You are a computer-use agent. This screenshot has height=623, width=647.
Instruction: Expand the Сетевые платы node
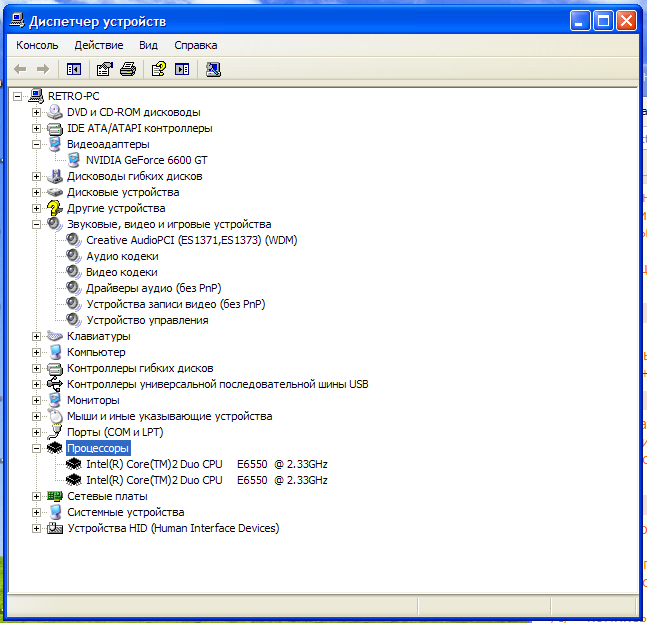(x=36, y=496)
